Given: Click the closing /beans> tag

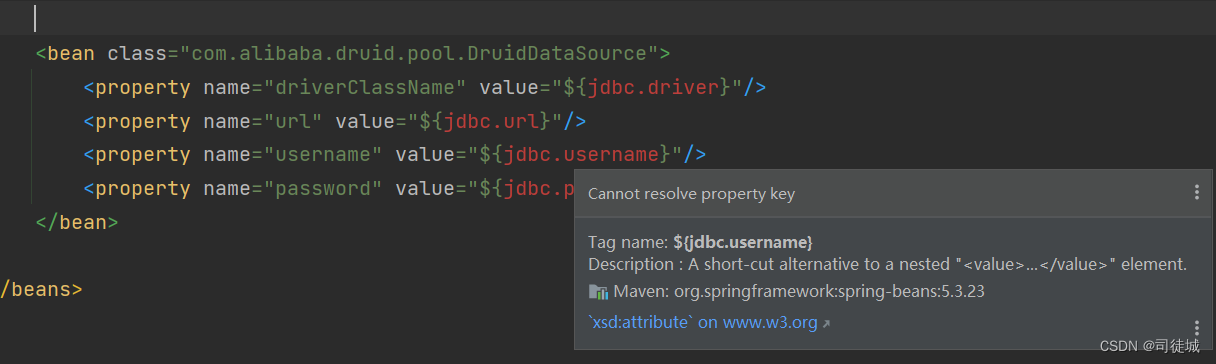Looking at the screenshot, I should (x=41, y=290).
